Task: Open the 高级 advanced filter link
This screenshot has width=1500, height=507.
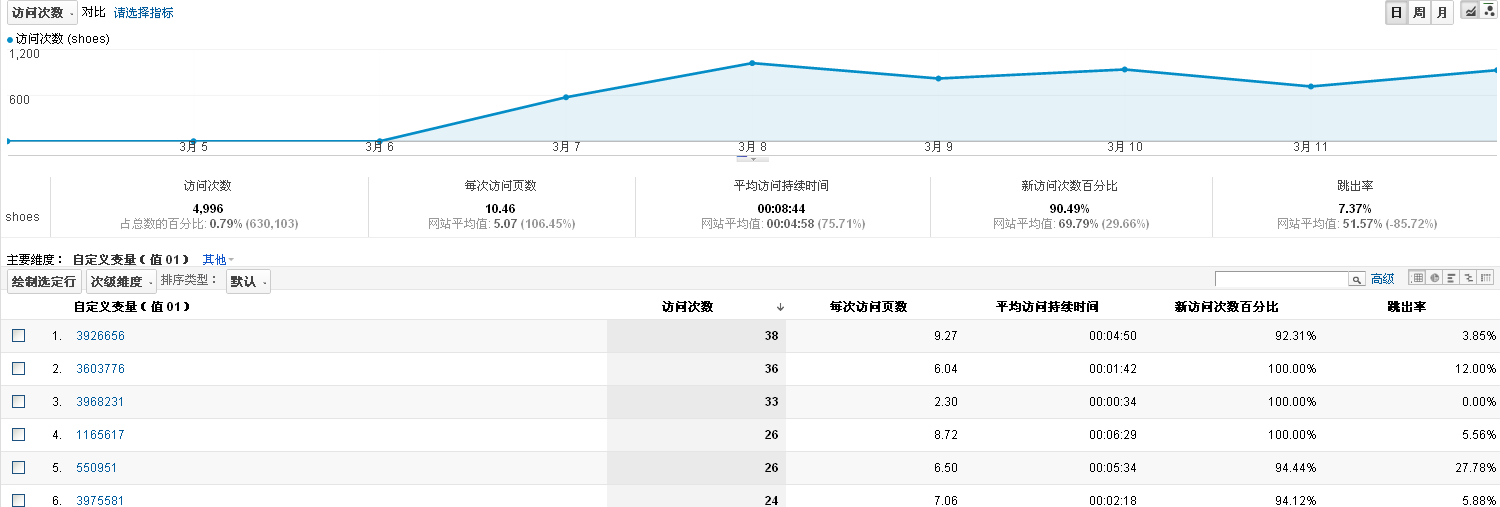Action: [1382, 279]
